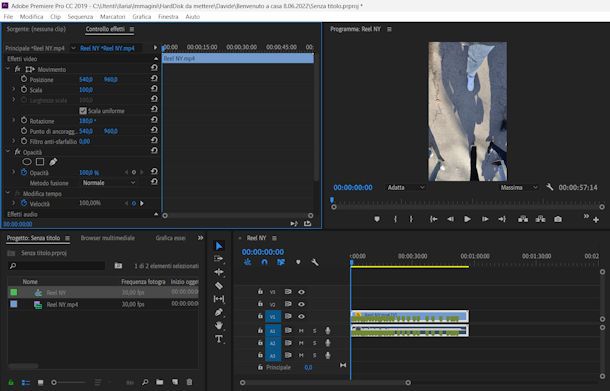Toggle Scala animation stopwatch
This screenshot has width=610, height=391.
24,89
